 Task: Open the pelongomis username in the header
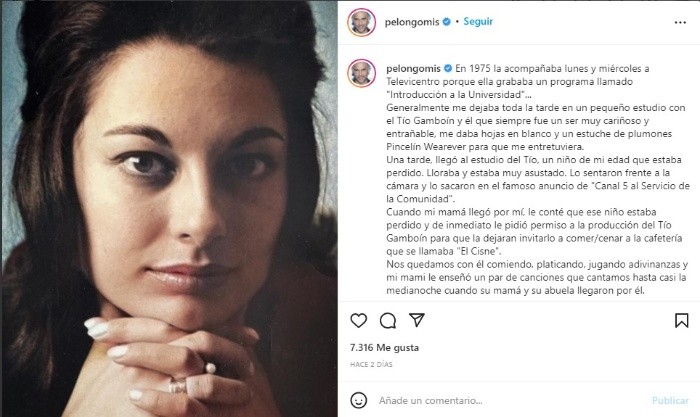pyautogui.click(x=412, y=22)
